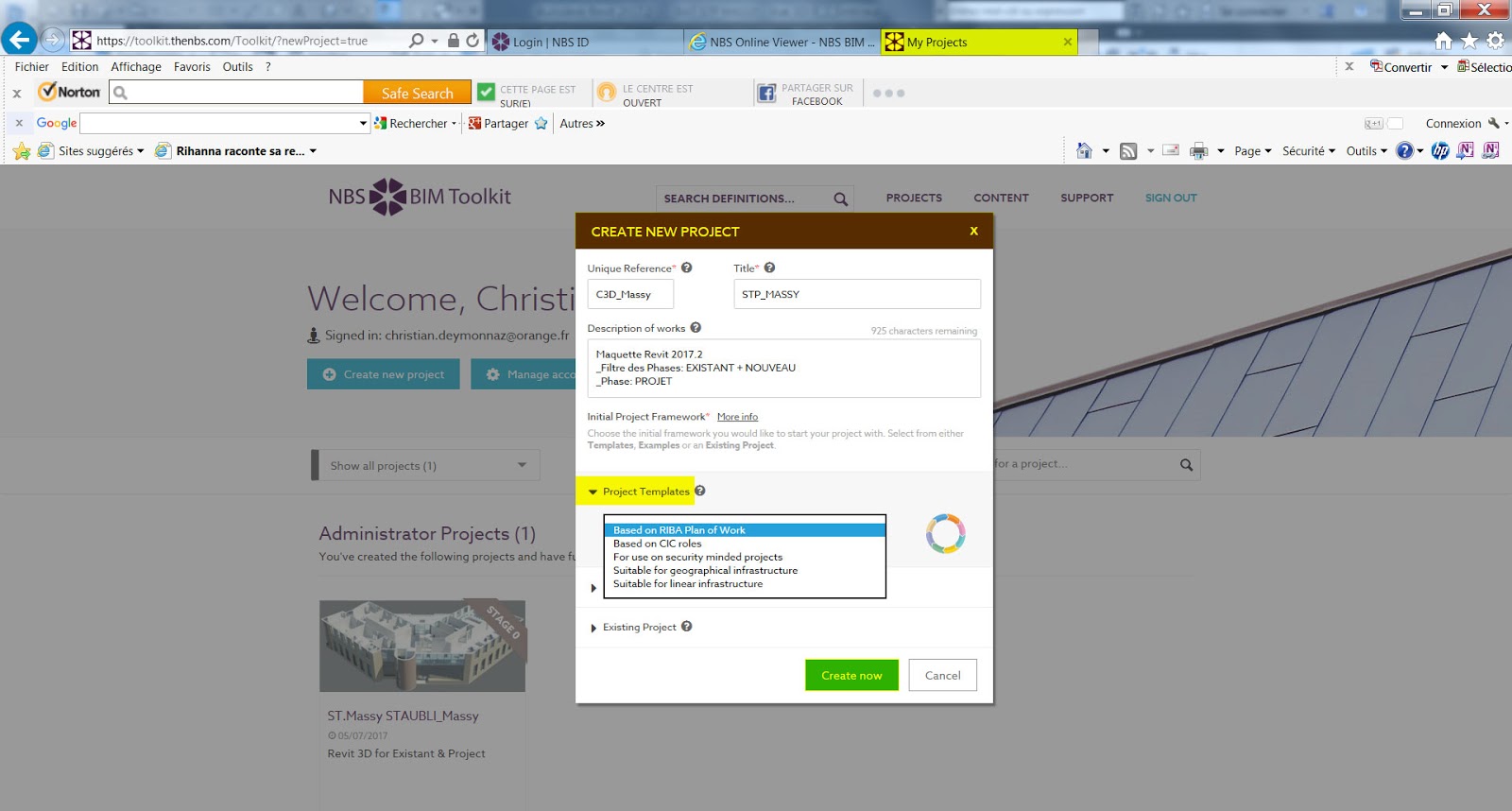Click the Project Templates help question icon
This screenshot has width=1512, height=811.
(700, 491)
